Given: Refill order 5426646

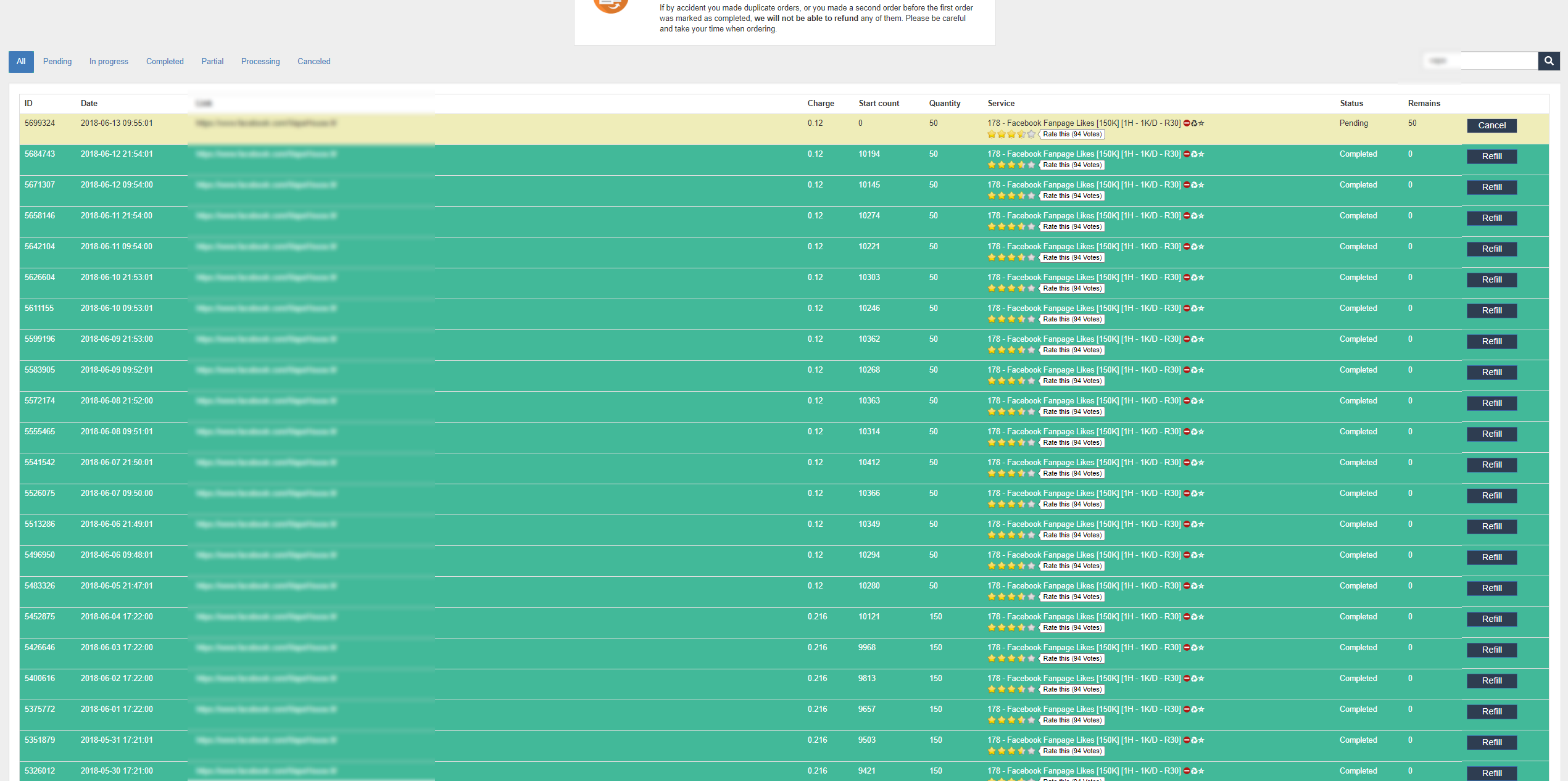Looking at the screenshot, I should (x=1492, y=650).
